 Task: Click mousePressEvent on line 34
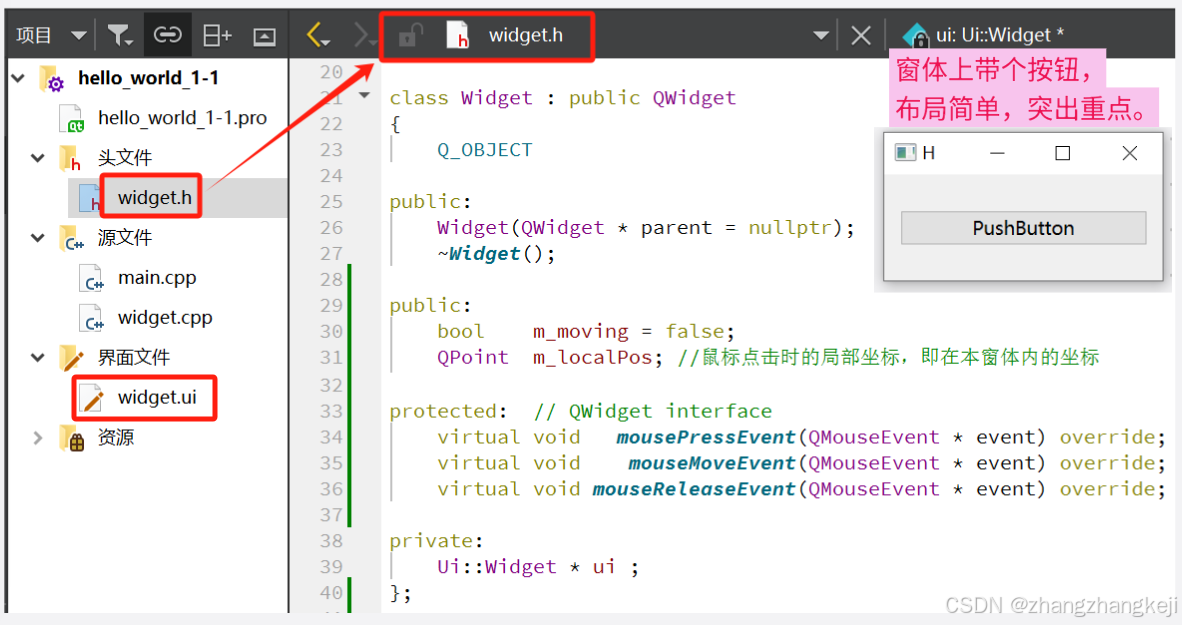click(x=706, y=437)
